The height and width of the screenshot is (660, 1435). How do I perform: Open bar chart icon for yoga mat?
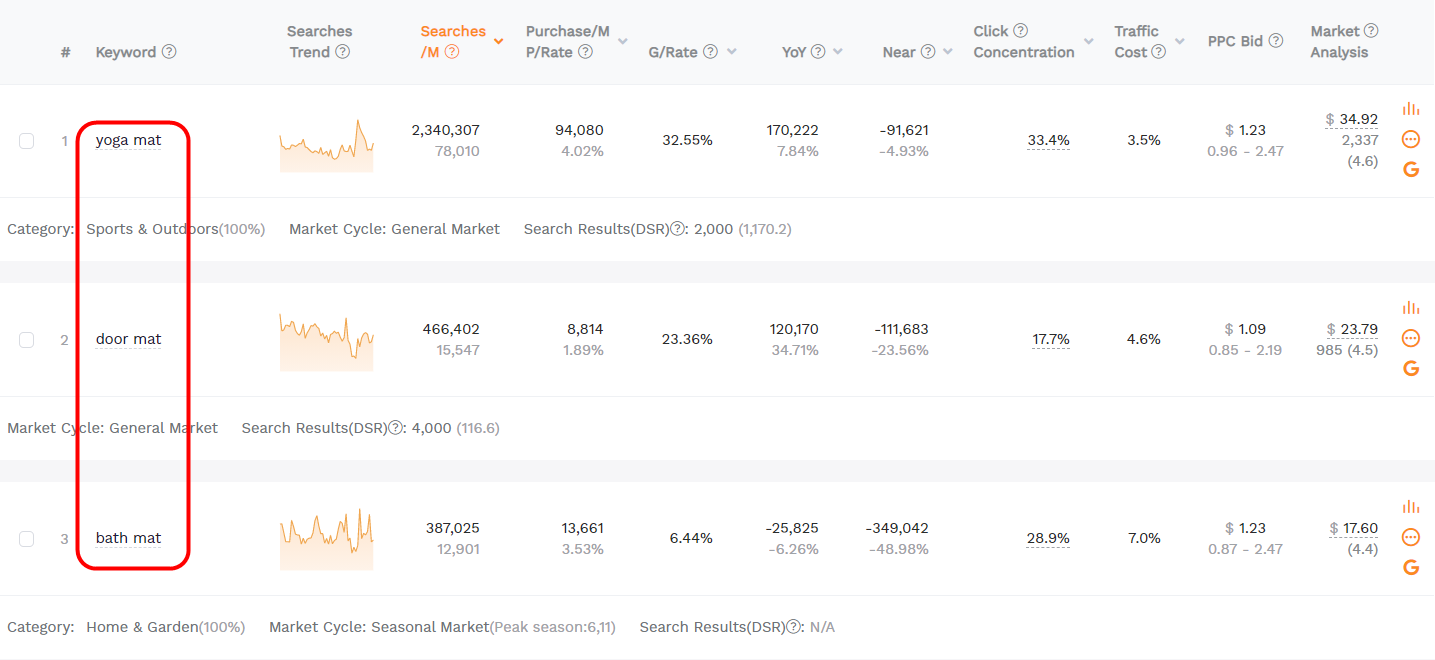(1411, 109)
